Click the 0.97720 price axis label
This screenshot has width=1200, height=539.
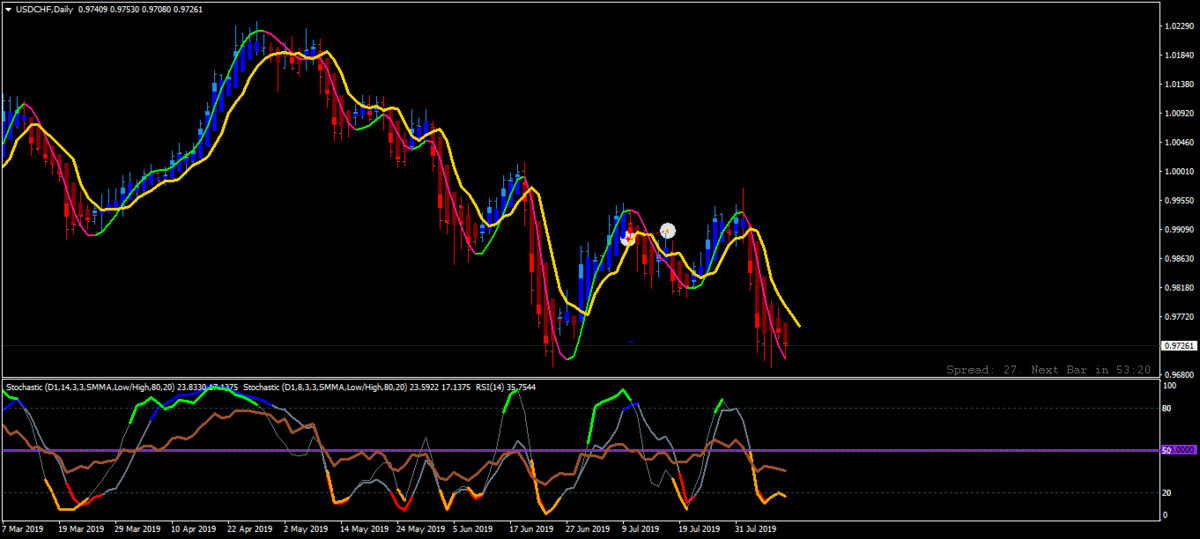(1180, 317)
